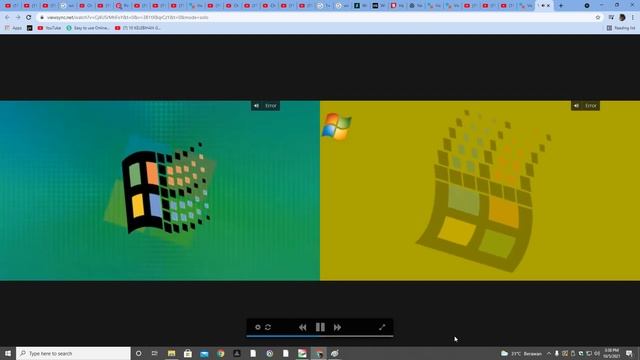Close the active viewsync tab
640x360 pixels.
point(549,6)
